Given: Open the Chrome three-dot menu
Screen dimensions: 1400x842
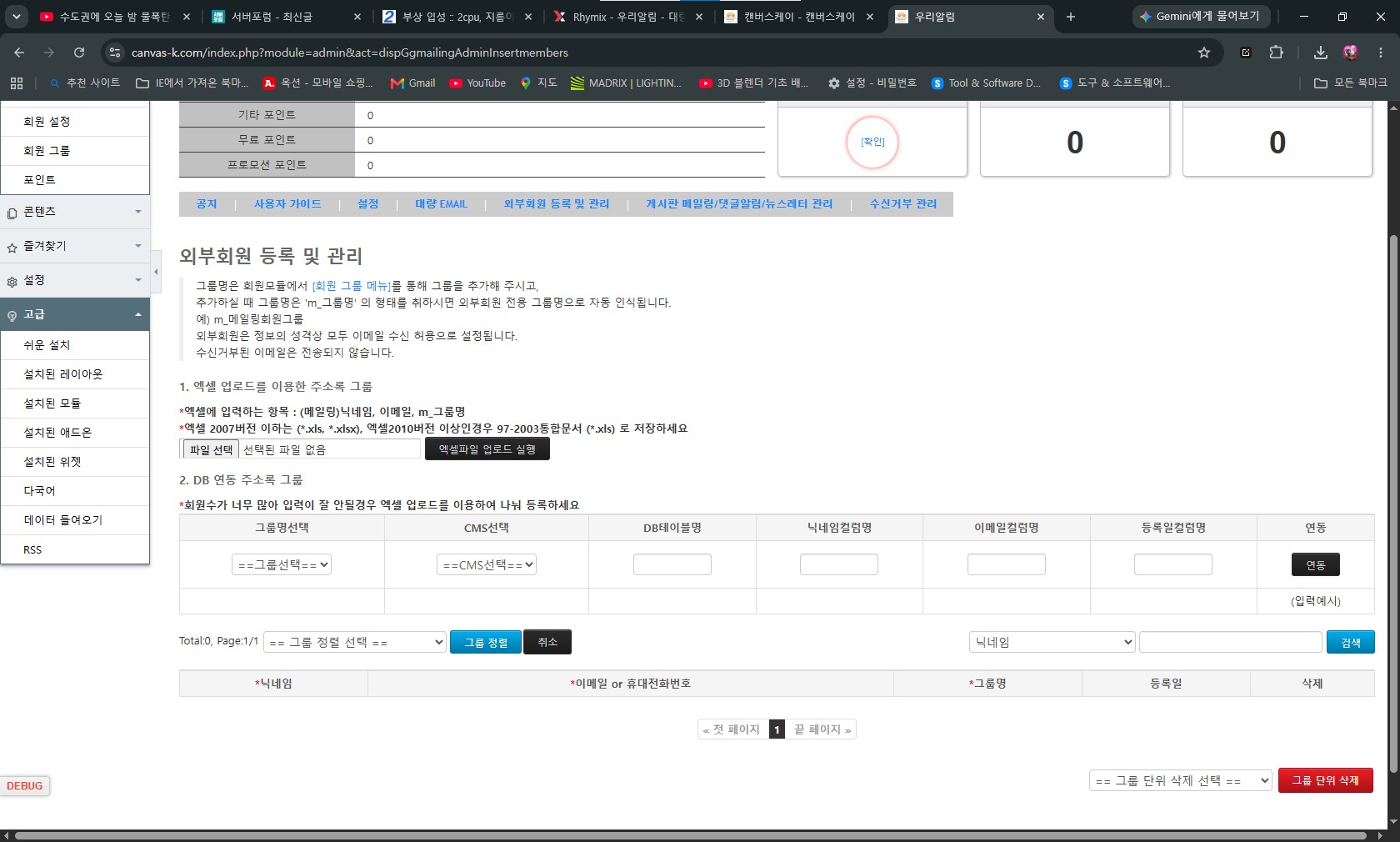Looking at the screenshot, I should 1381,53.
